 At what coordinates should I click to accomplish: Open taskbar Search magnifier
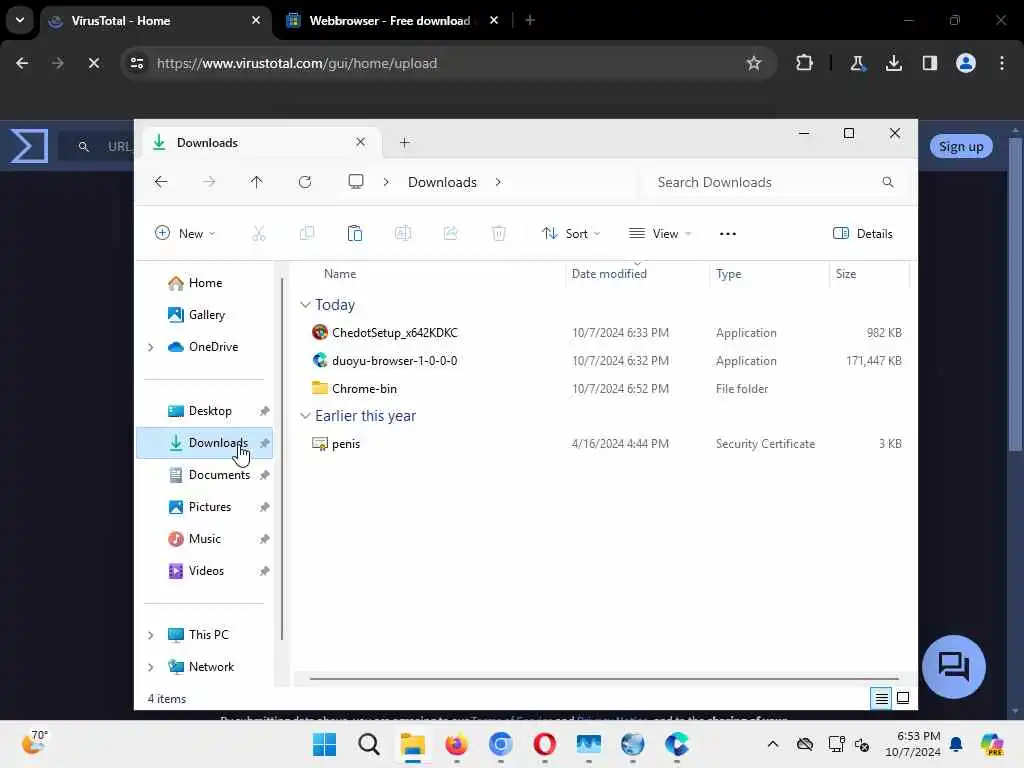tap(369, 744)
